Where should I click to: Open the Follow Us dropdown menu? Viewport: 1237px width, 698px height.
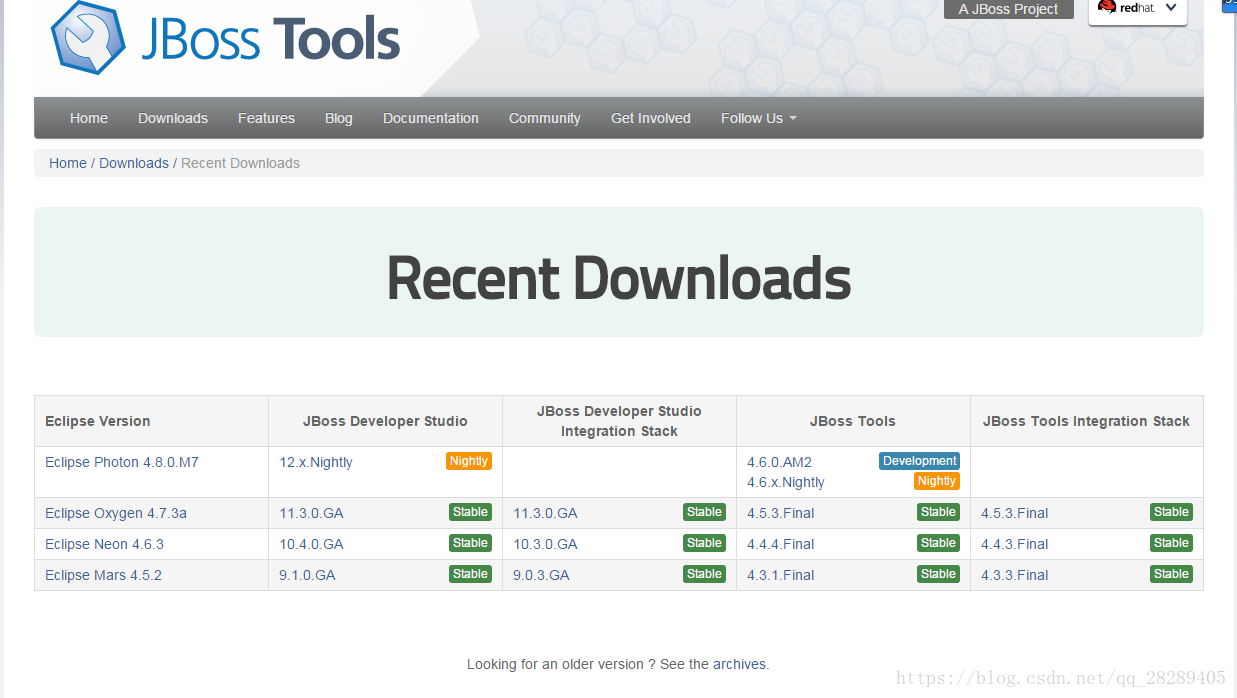tap(759, 118)
